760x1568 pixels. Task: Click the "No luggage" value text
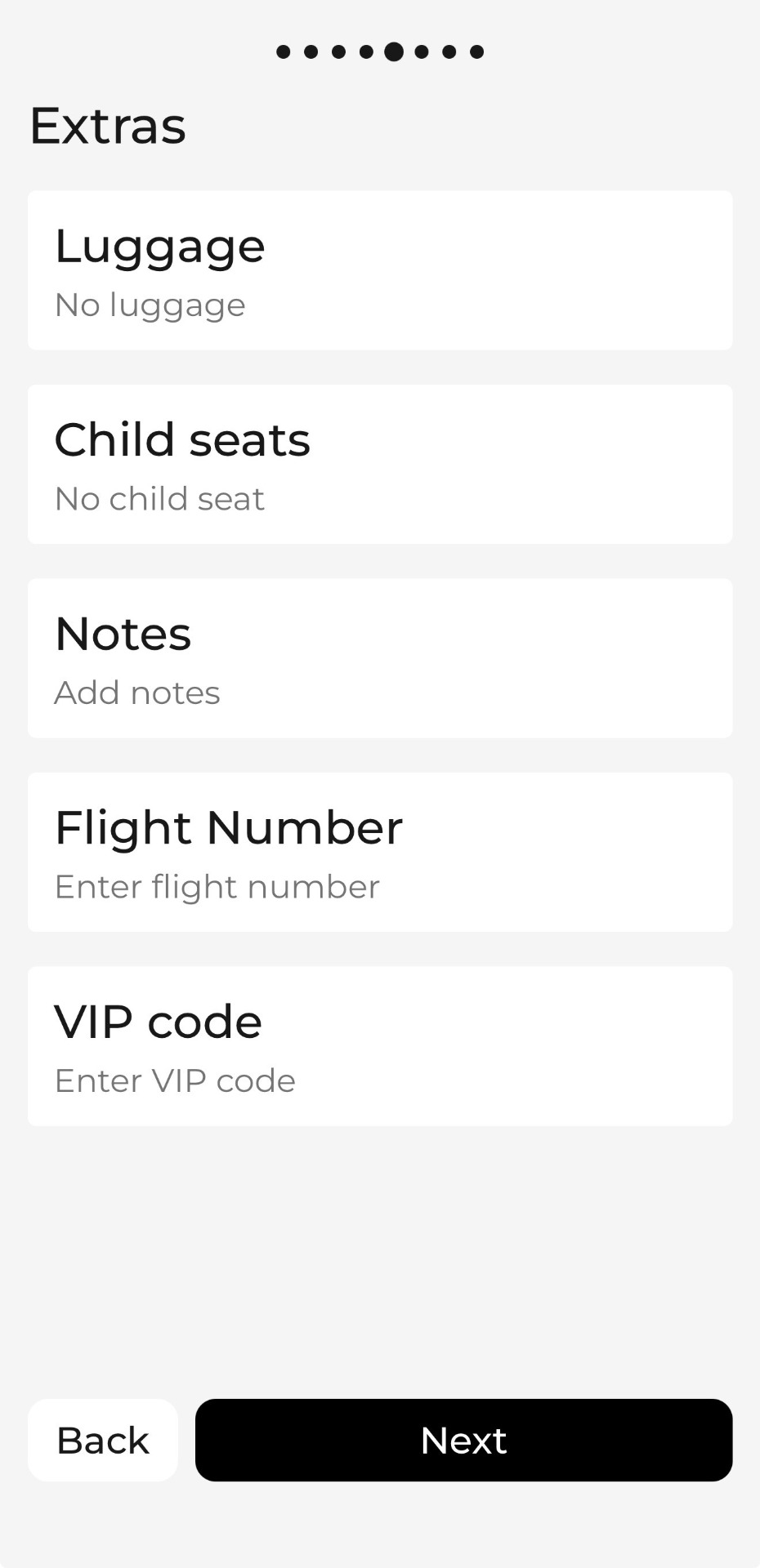tap(150, 305)
